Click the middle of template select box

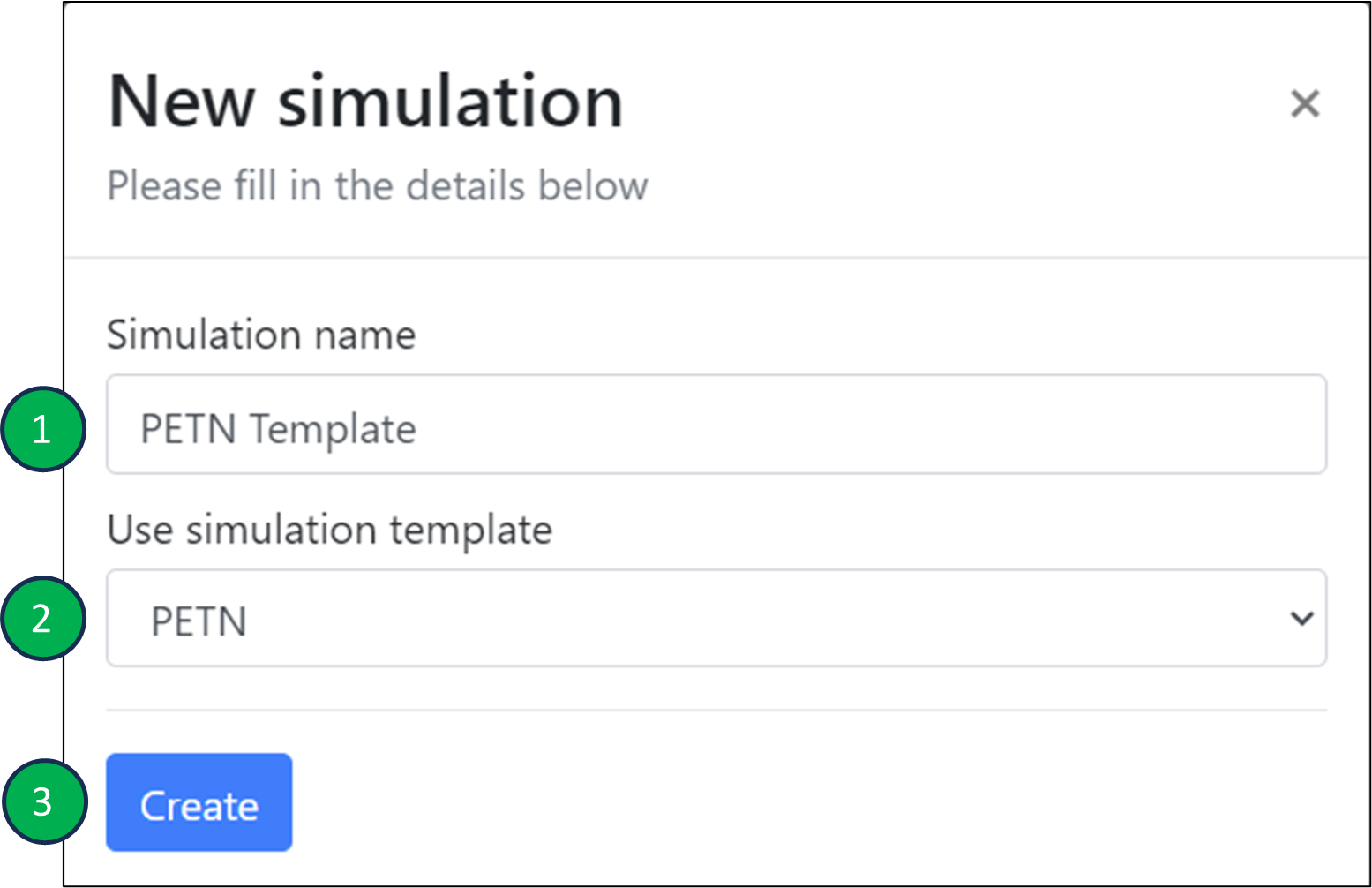(715, 619)
